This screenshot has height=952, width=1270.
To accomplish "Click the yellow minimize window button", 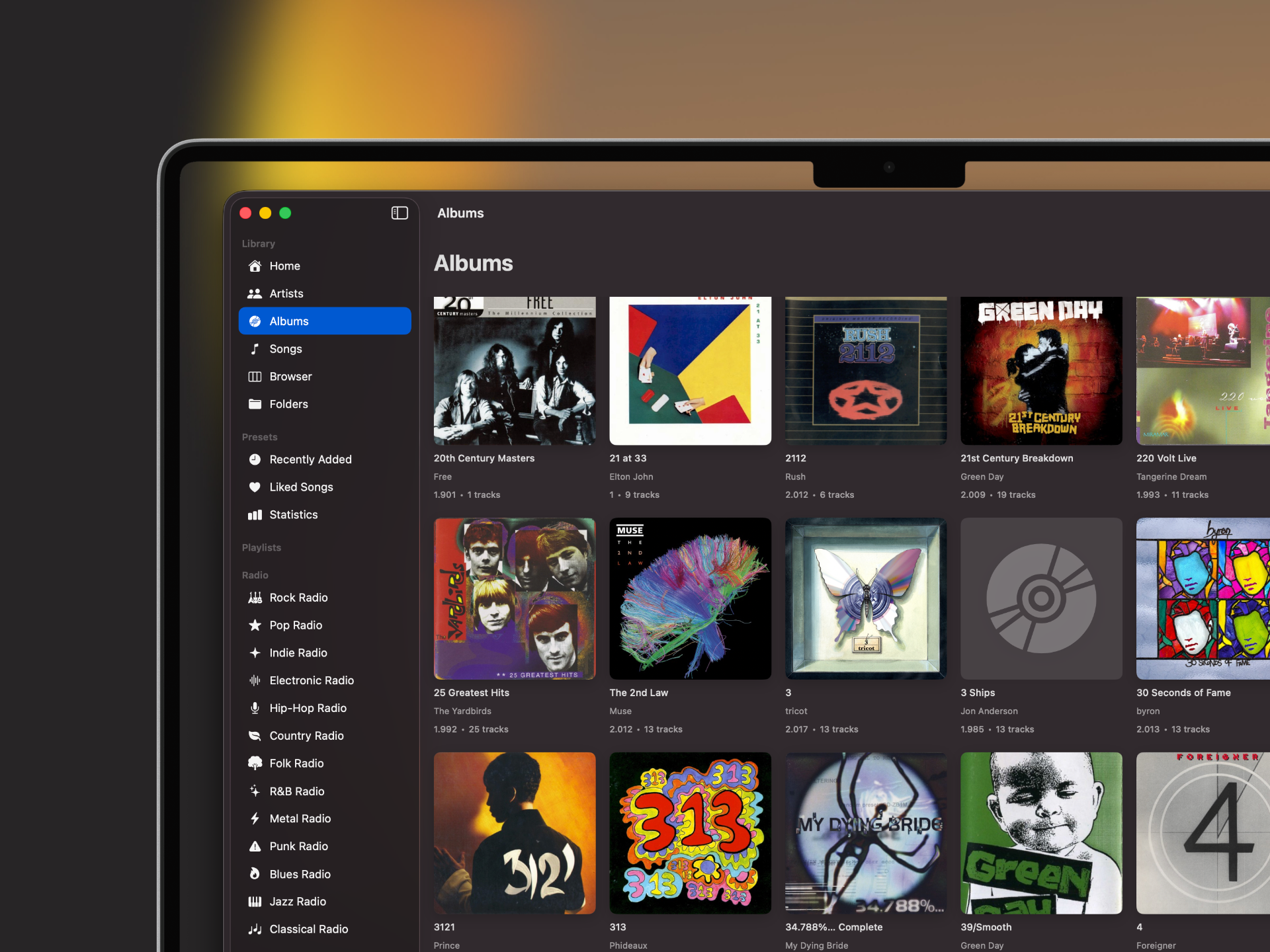I will (265, 213).
